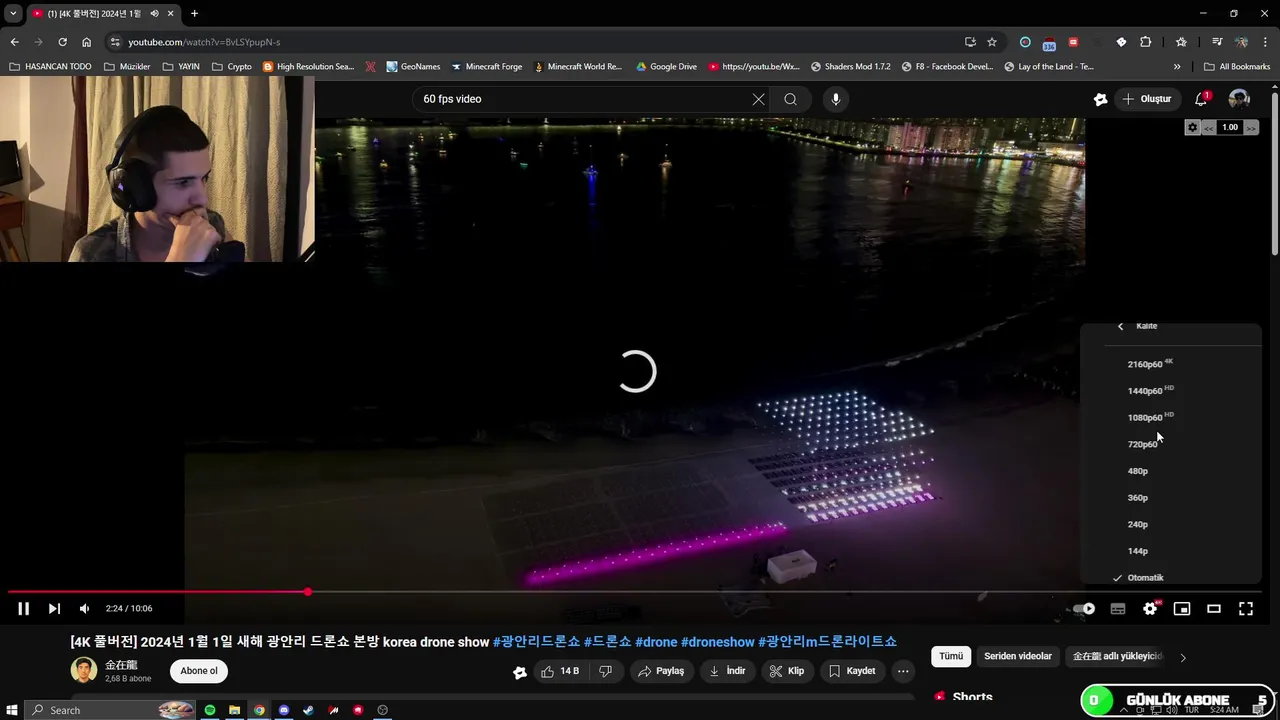Open the Chrome three-dot menu
The height and width of the screenshot is (720, 1280).
1264,42
